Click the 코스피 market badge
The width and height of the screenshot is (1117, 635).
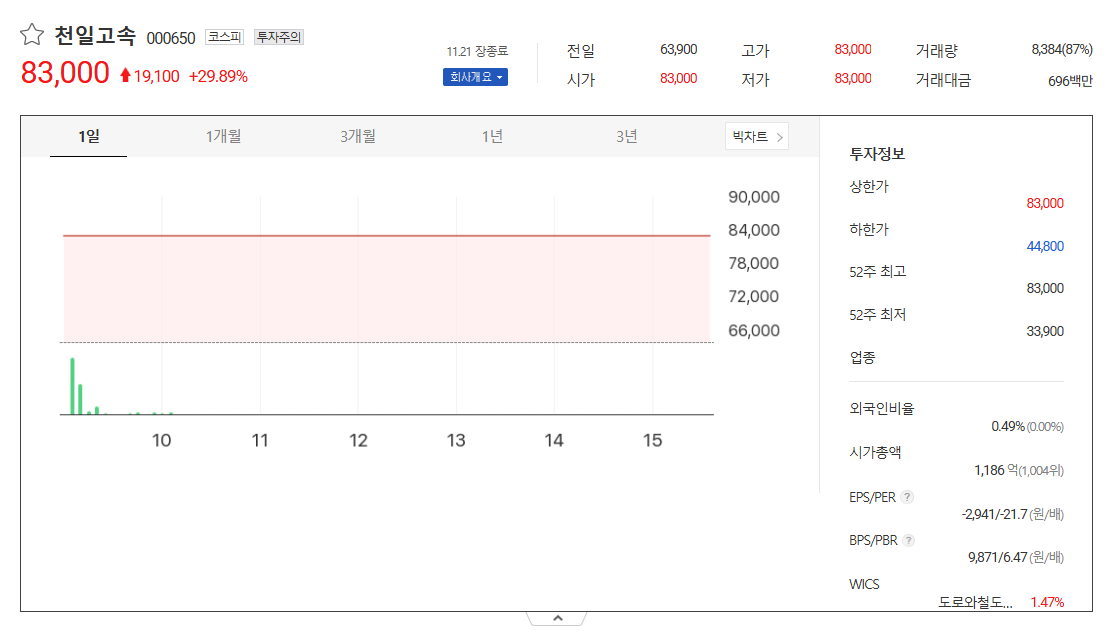[x=224, y=36]
